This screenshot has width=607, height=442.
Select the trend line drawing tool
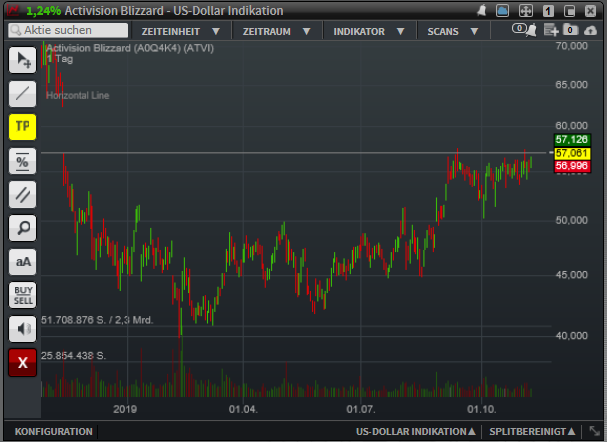22,94
